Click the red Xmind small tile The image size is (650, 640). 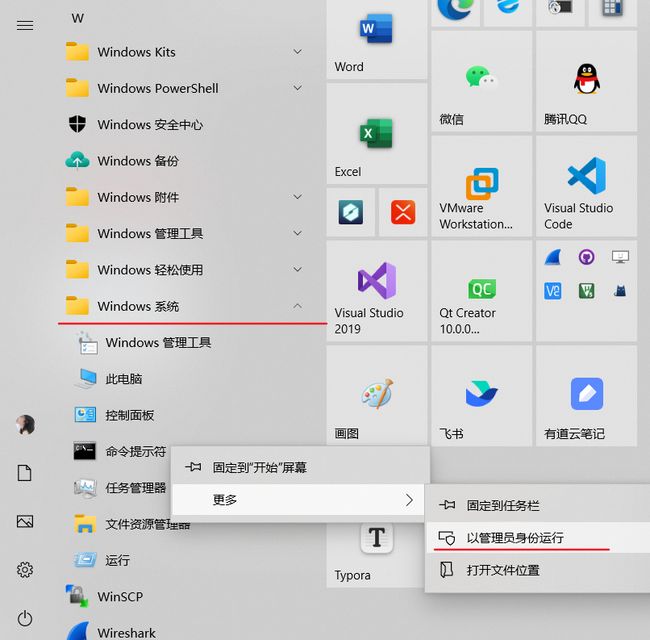pyautogui.click(x=403, y=212)
